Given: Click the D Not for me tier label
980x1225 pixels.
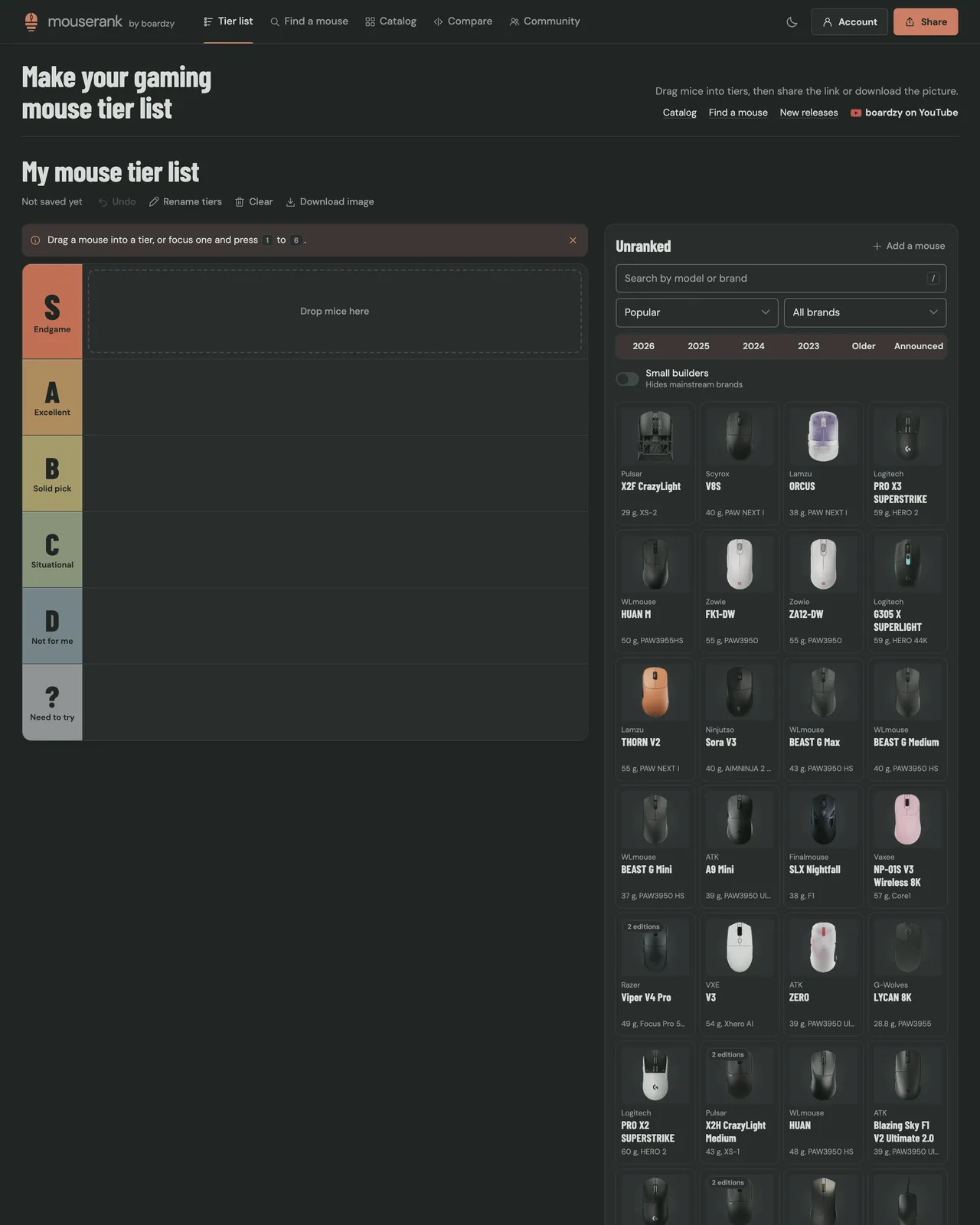Looking at the screenshot, I should (52, 626).
